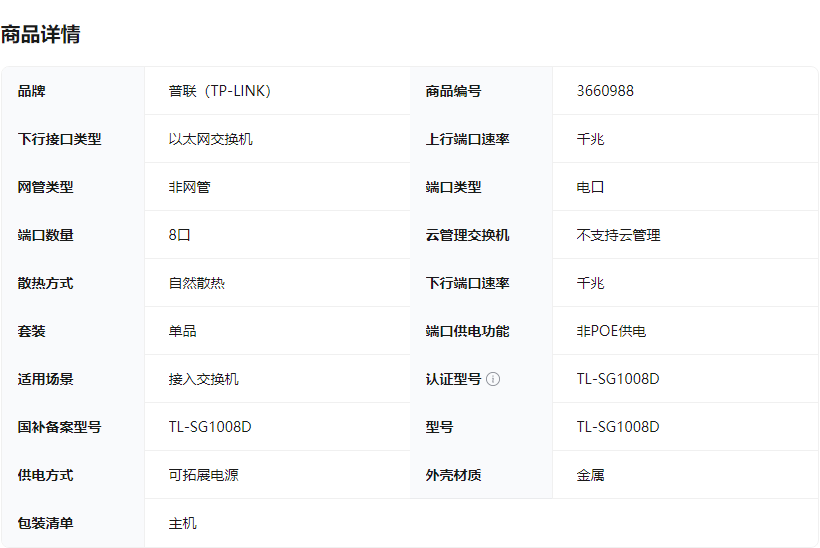Select the 下行端口速率 label
The height and width of the screenshot is (548, 820).
pyautogui.click(x=468, y=283)
